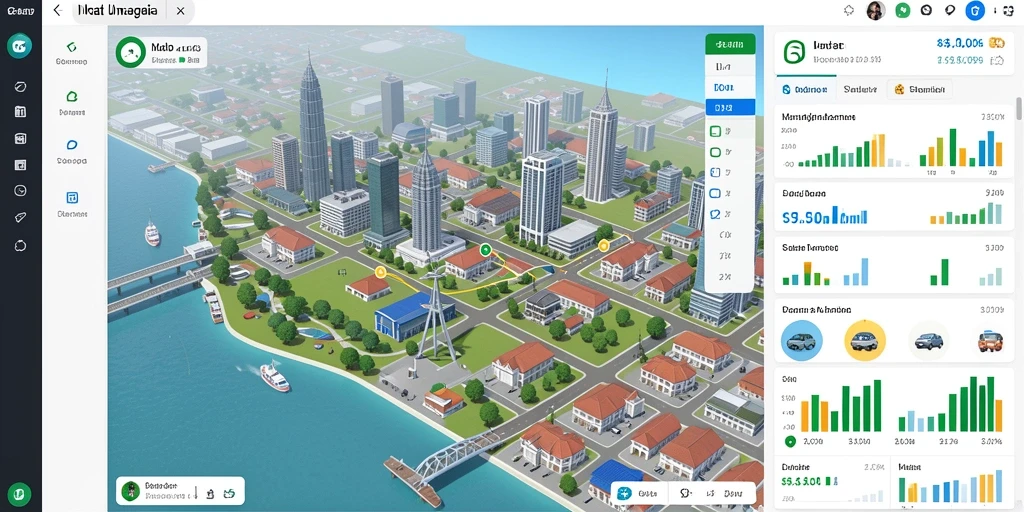Click the blue top balance amount in panel header

[960, 44]
